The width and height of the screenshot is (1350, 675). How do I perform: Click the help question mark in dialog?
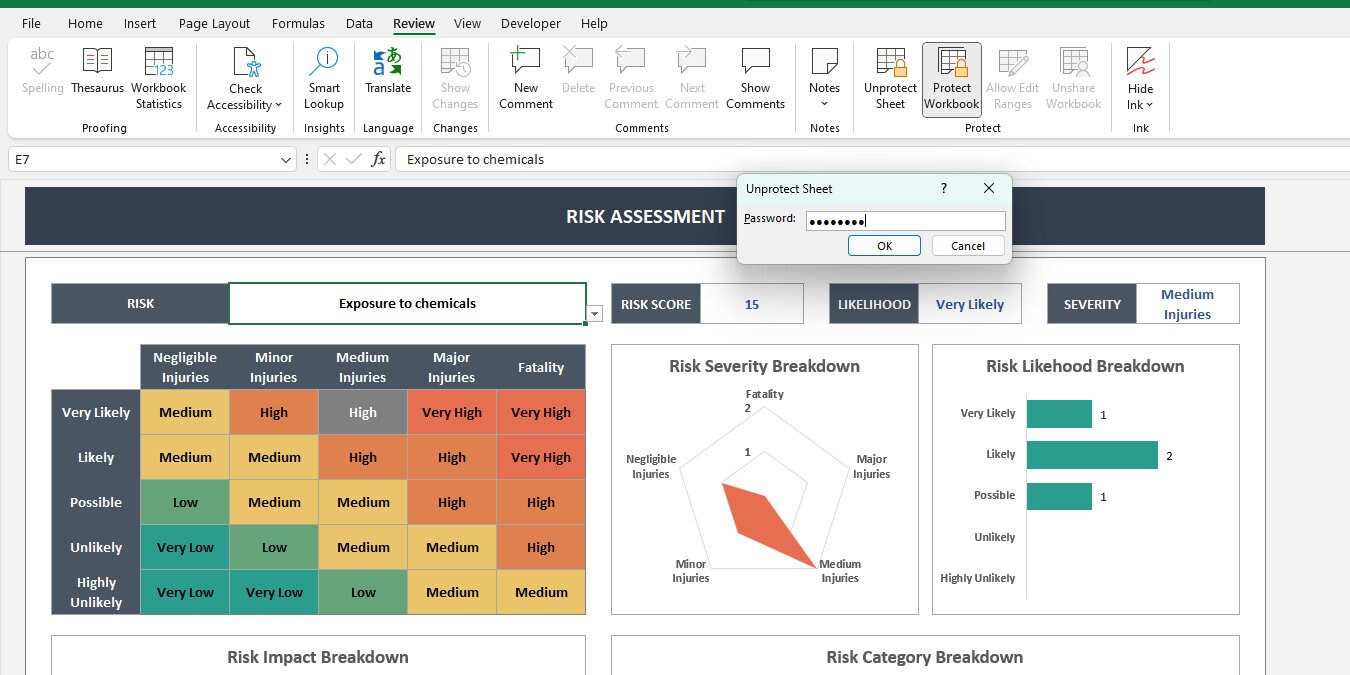pos(944,188)
